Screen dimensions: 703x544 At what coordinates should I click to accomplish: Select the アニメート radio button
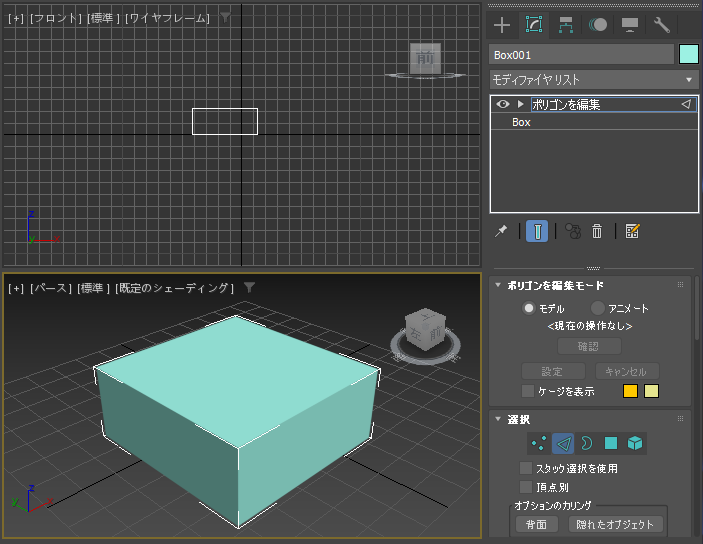coord(597,308)
